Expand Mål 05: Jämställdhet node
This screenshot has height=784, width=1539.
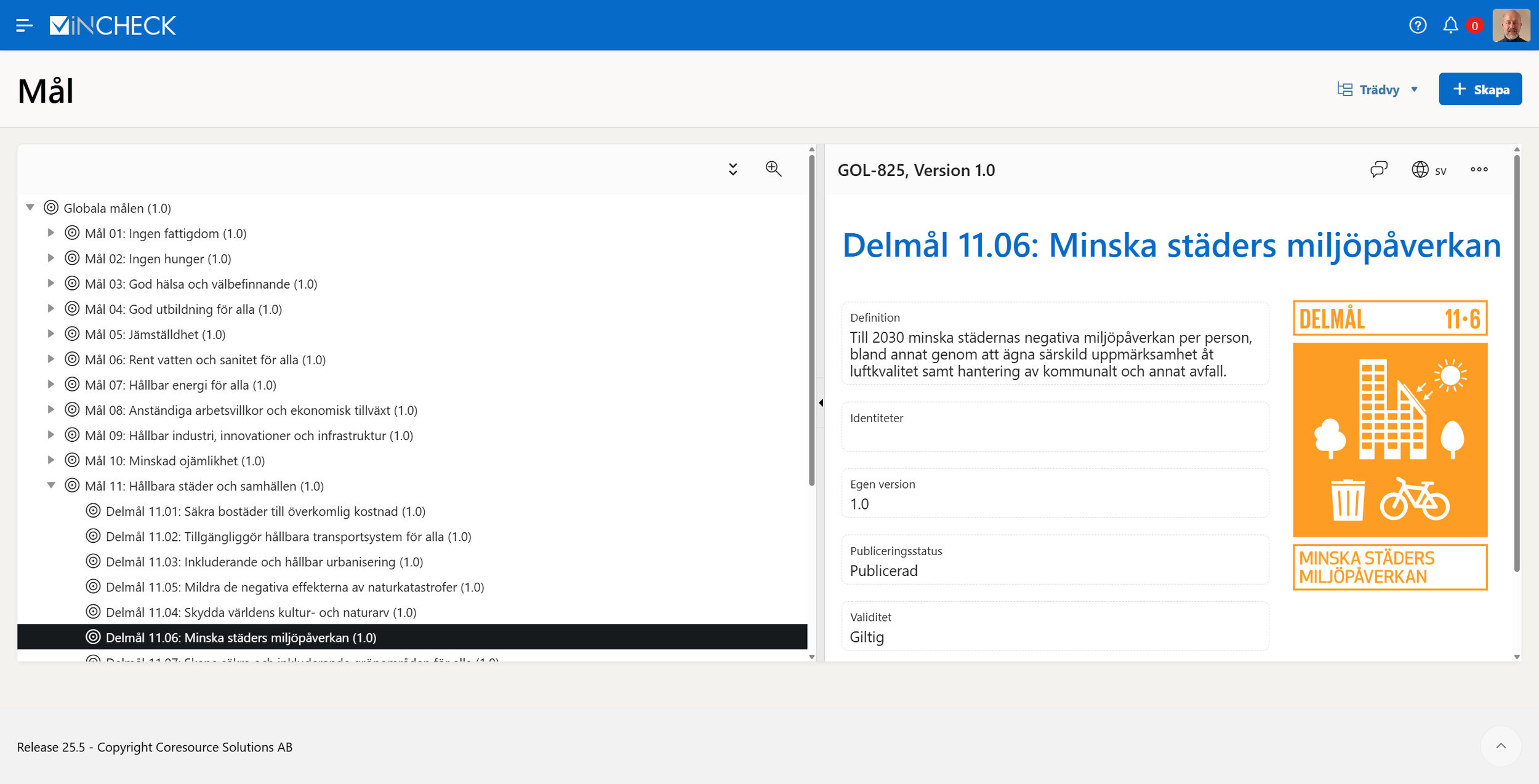pos(51,334)
